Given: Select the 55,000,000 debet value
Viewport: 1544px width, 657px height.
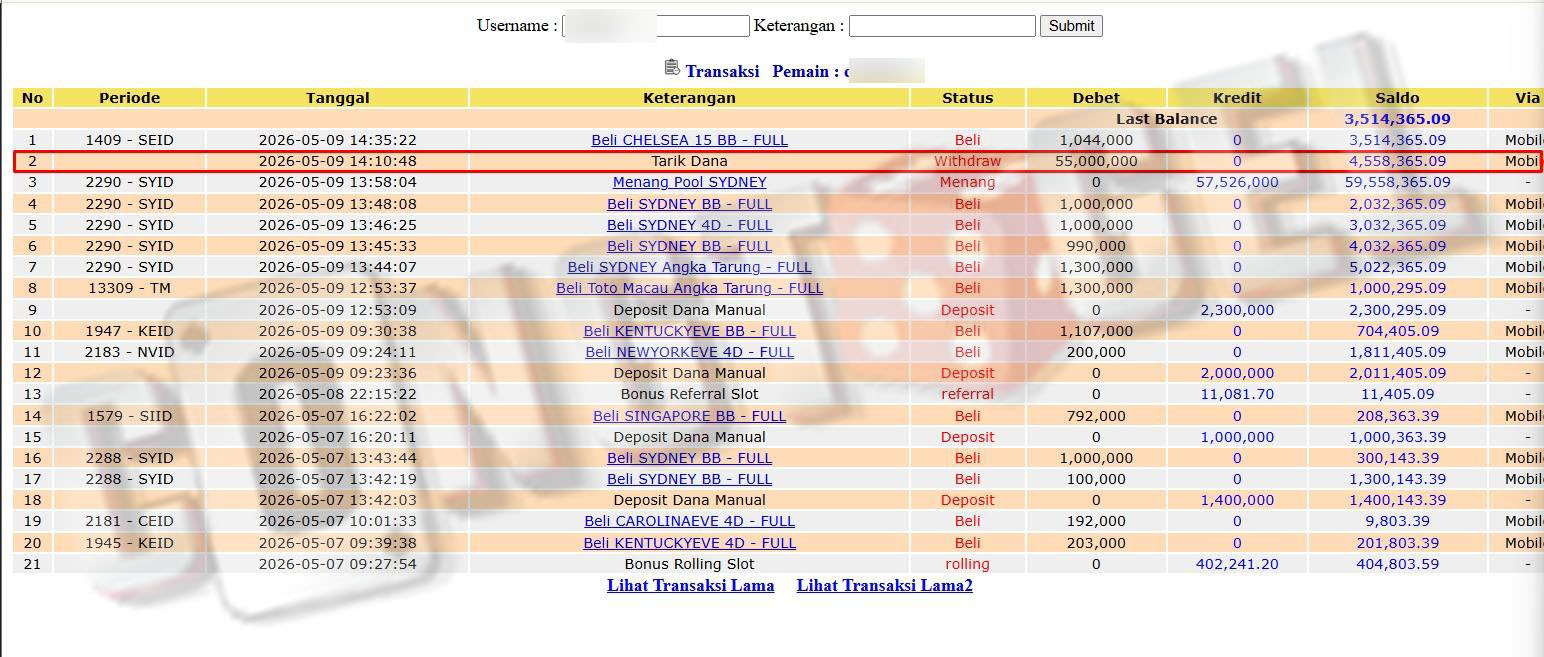Looking at the screenshot, I should (1096, 161).
